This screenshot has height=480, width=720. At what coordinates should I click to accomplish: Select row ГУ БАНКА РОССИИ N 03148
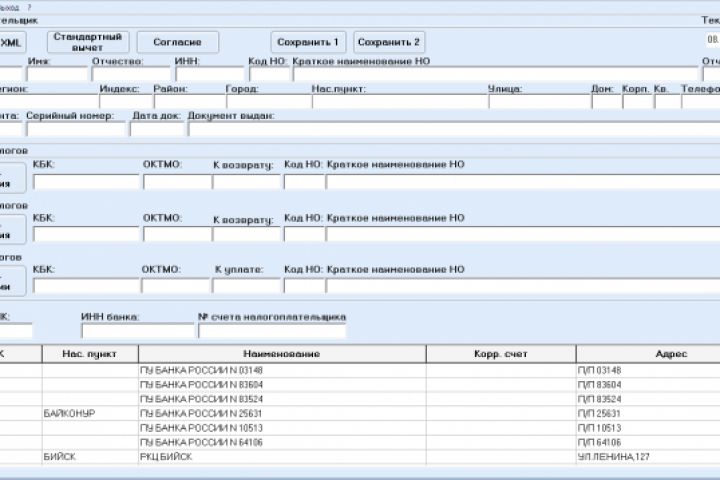click(360, 370)
